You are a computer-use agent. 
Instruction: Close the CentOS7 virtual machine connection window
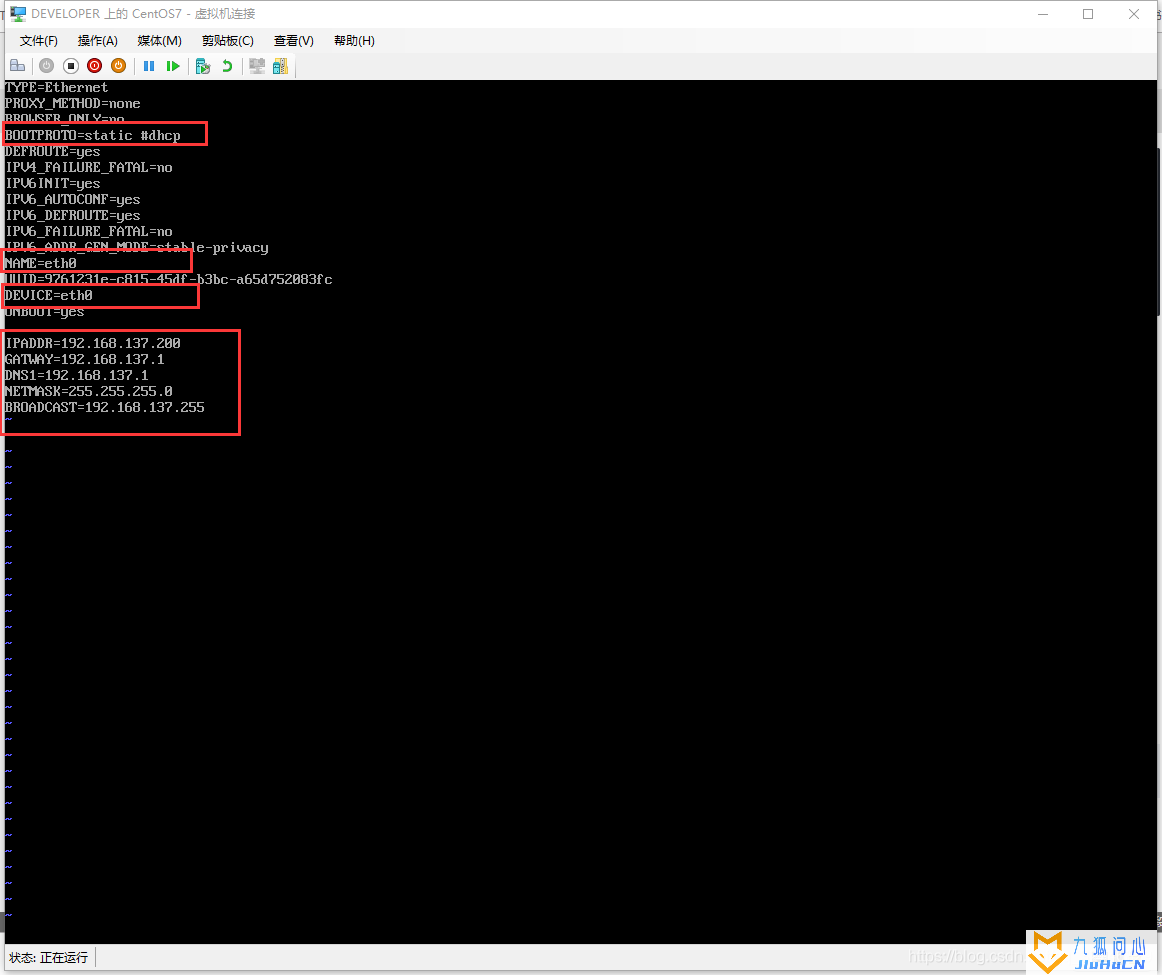[1134, 14]
